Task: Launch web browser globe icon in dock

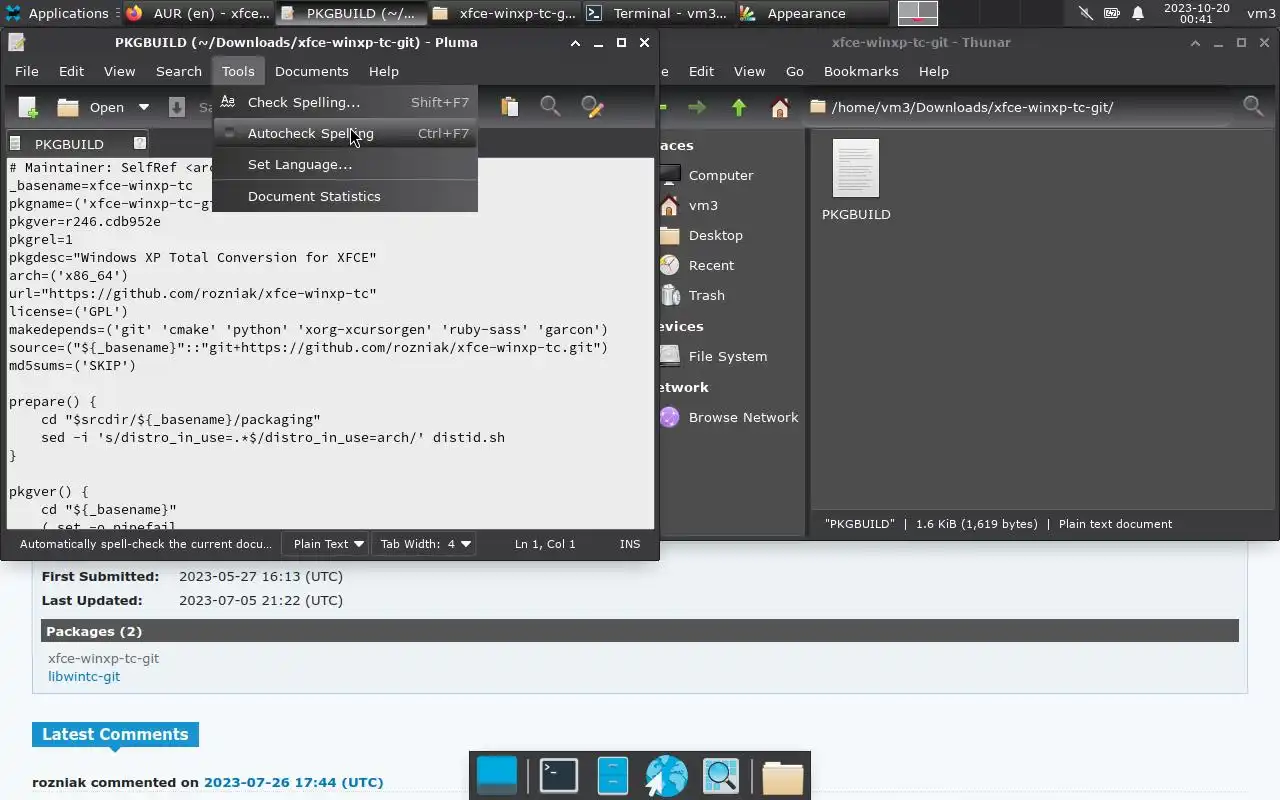Action: point(666,776)
